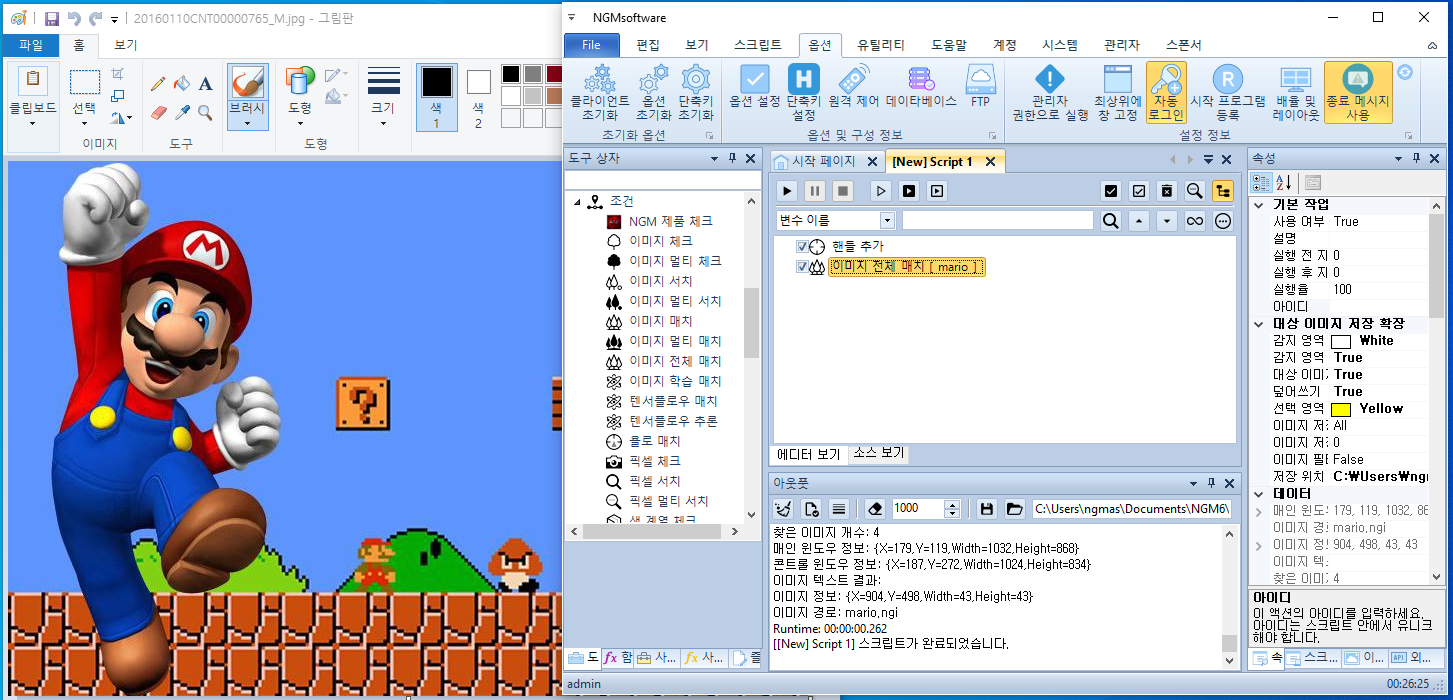Run the script with Play button

[787, 191]
